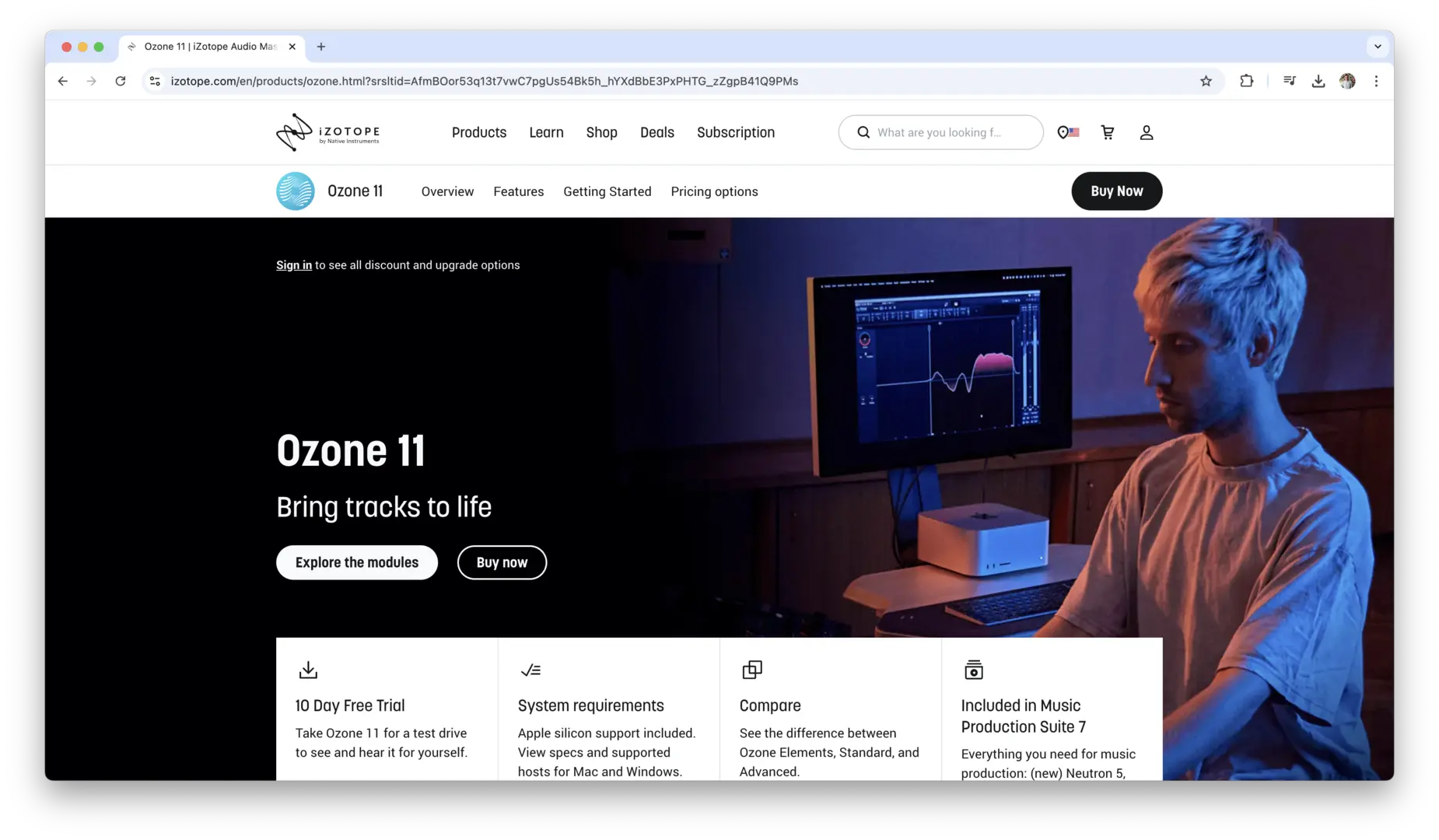Bookmark this page with the star icon

click(1206, 81)
